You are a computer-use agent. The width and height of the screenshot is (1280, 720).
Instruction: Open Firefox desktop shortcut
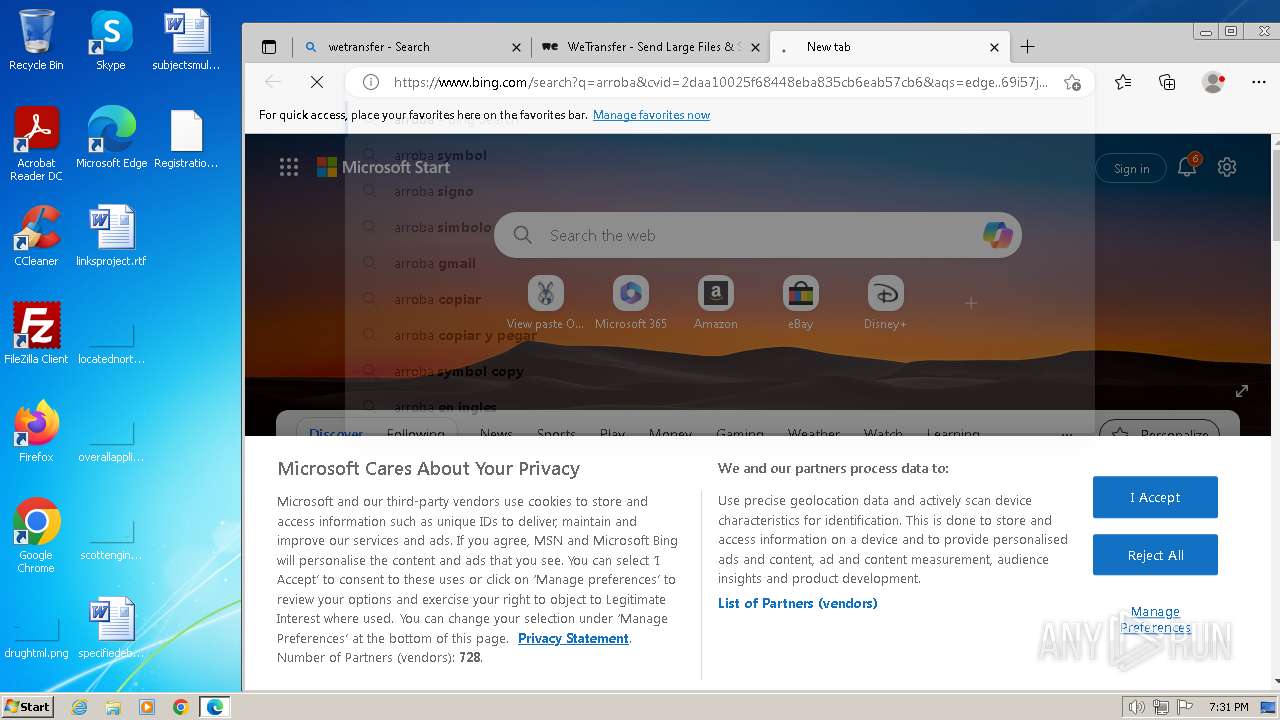point(36,431)
